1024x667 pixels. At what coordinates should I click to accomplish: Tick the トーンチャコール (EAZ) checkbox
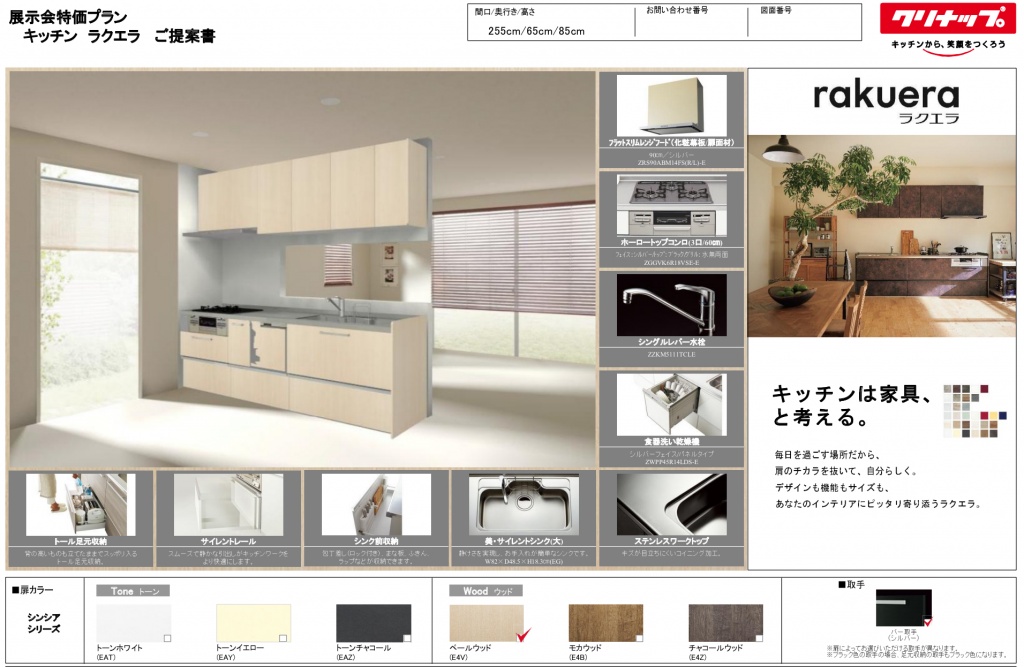(407, 638)
